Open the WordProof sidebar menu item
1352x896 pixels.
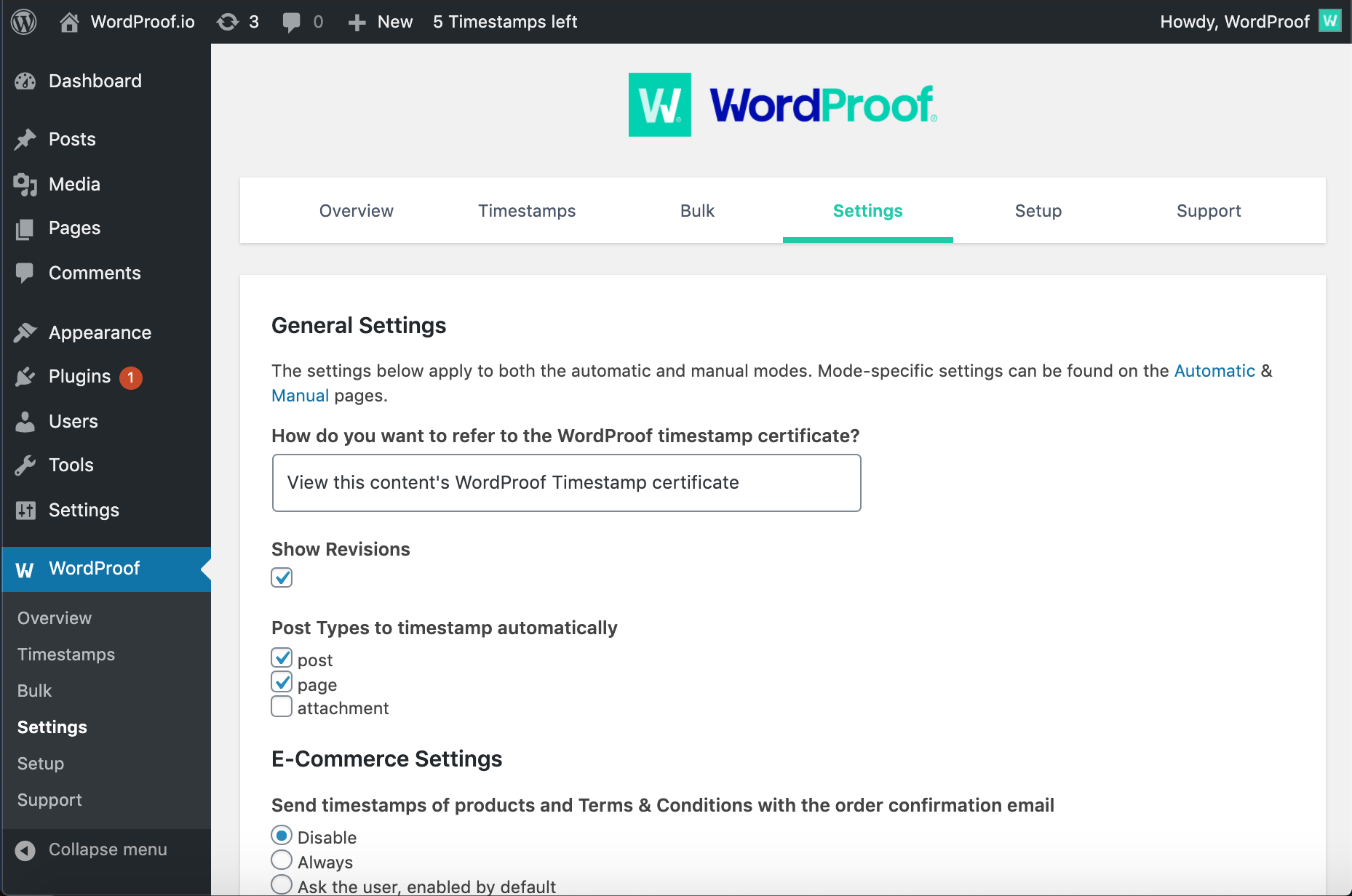coord(106,569)
